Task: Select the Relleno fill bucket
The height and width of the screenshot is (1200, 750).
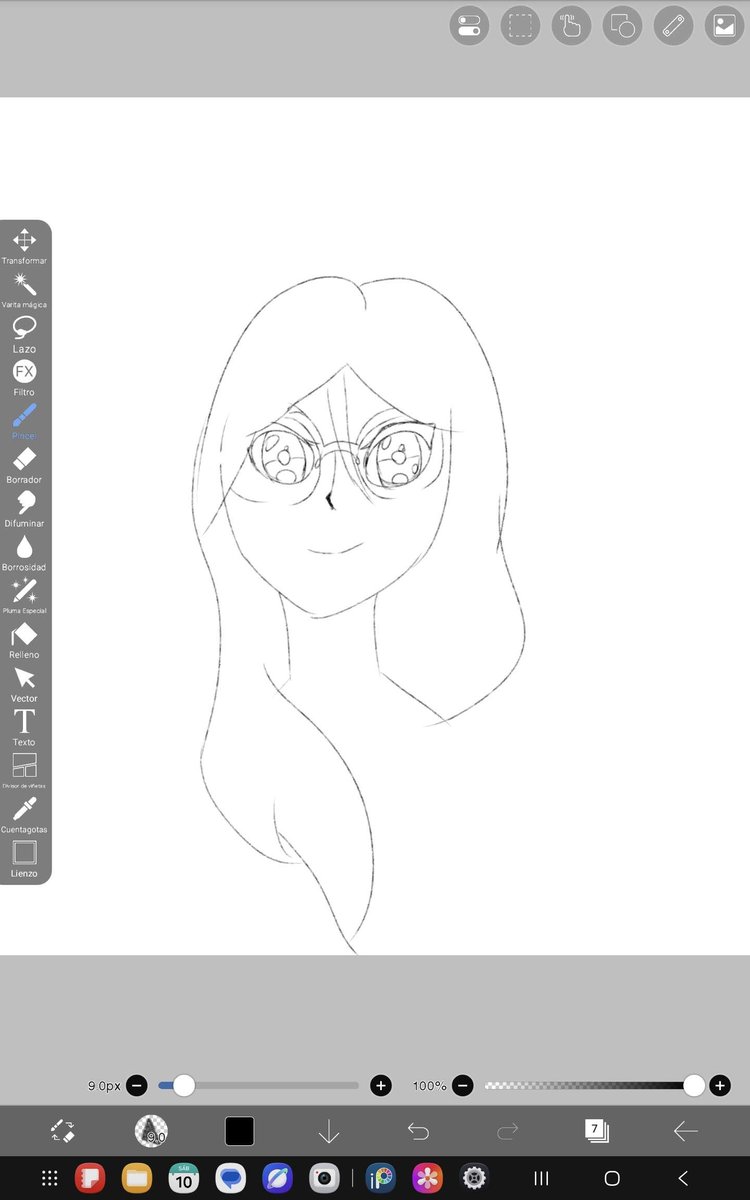Action: click(x=24, y=640)
